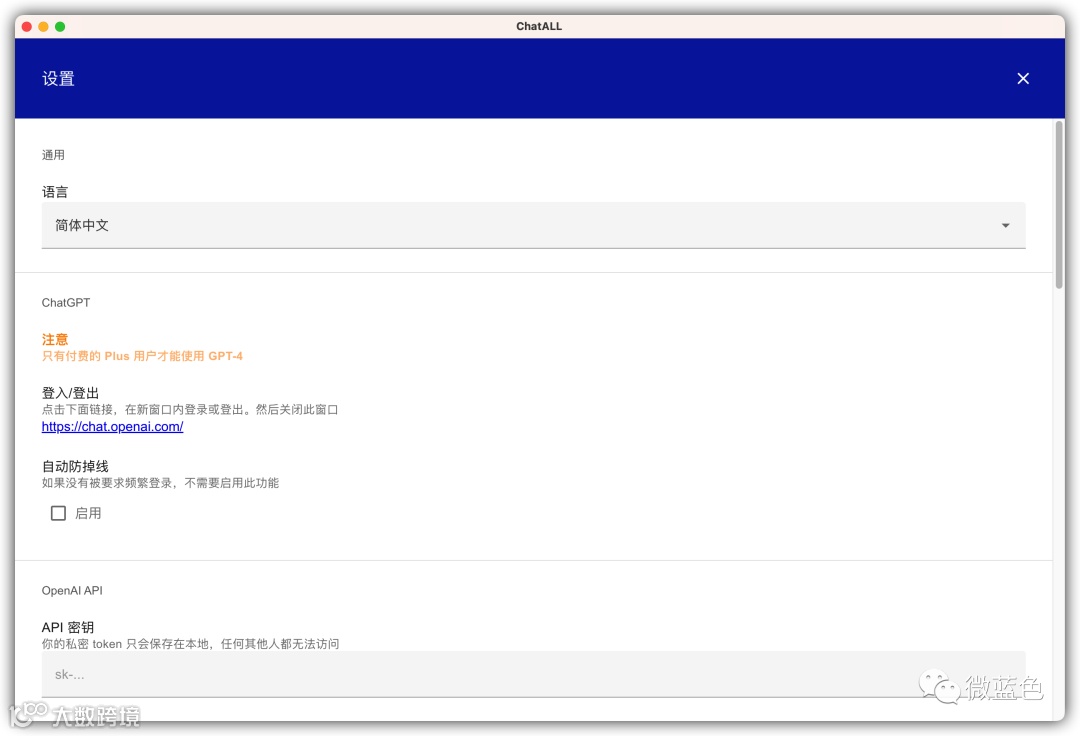Open the language dropdown showing 简体中文

coord(533,225)
